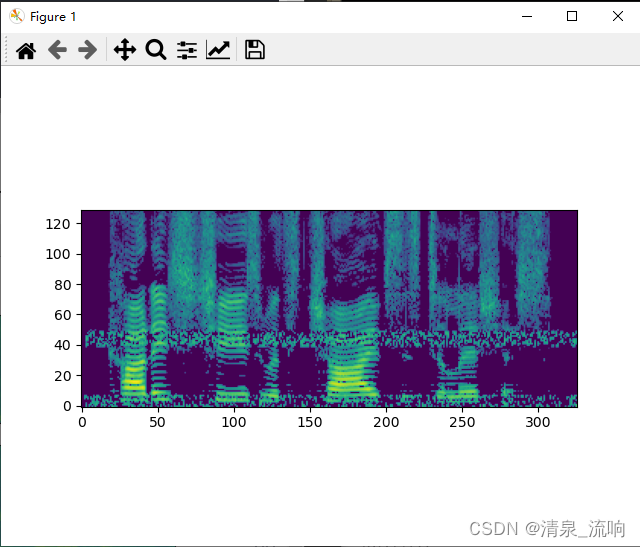The image size is (640, 547).
Task: Minimize the Figure 1 window
Action: click(527, 16)
